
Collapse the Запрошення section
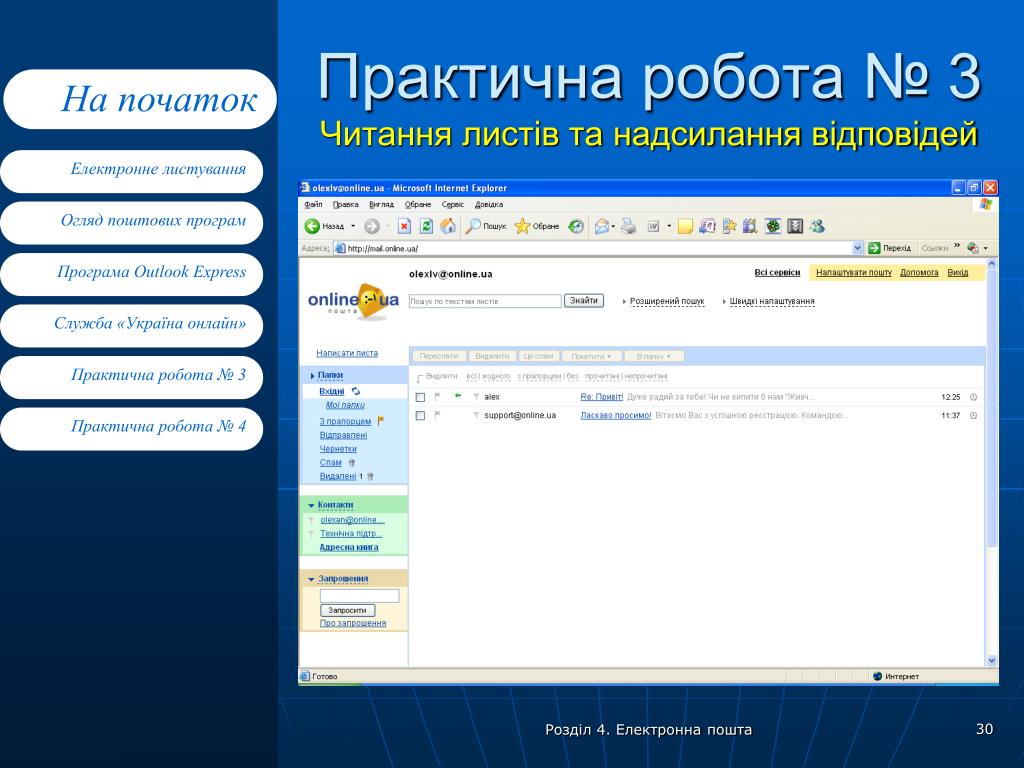[312, 579]
